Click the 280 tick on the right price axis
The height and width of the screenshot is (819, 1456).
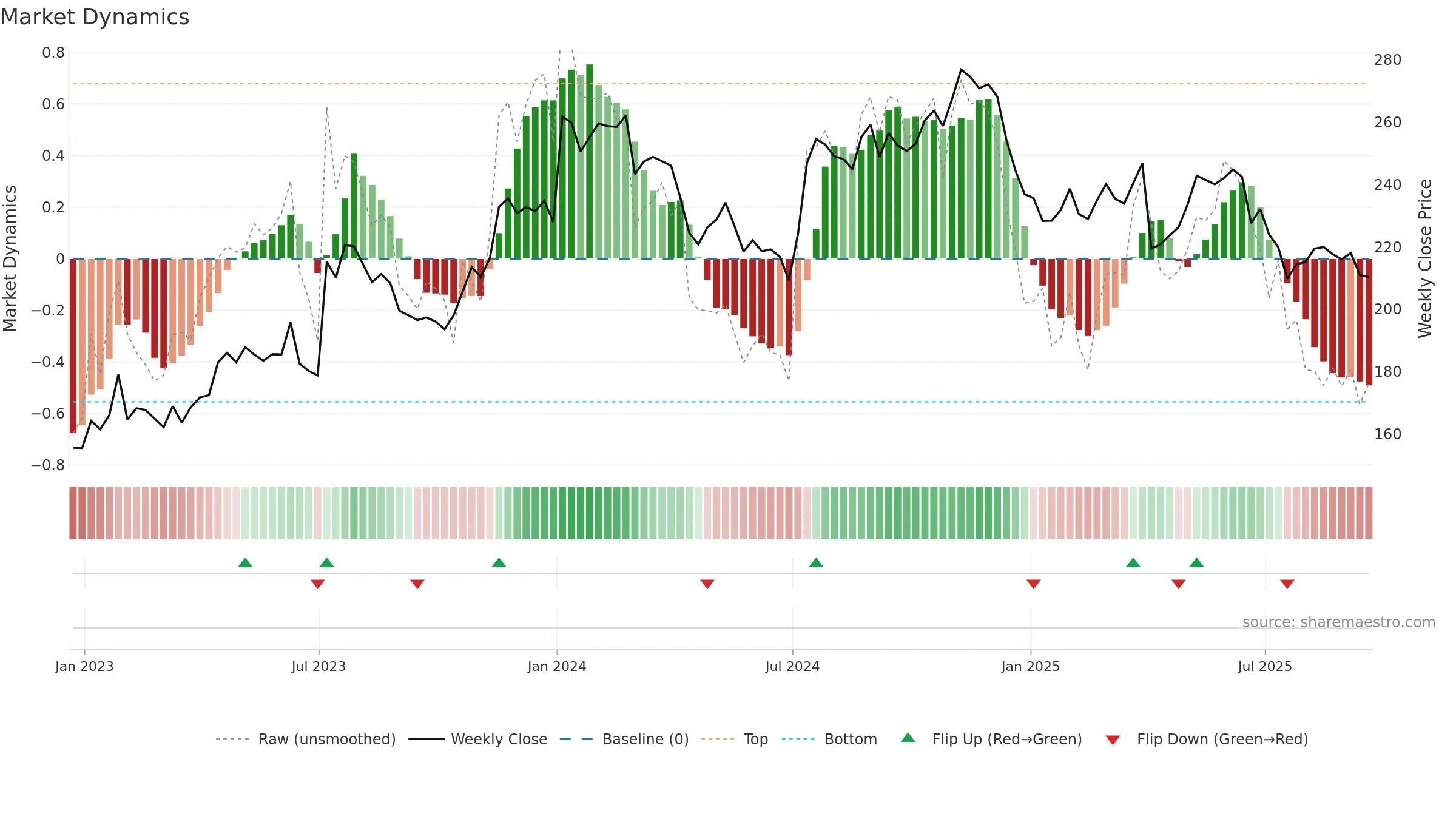[x=1388, y=60]
